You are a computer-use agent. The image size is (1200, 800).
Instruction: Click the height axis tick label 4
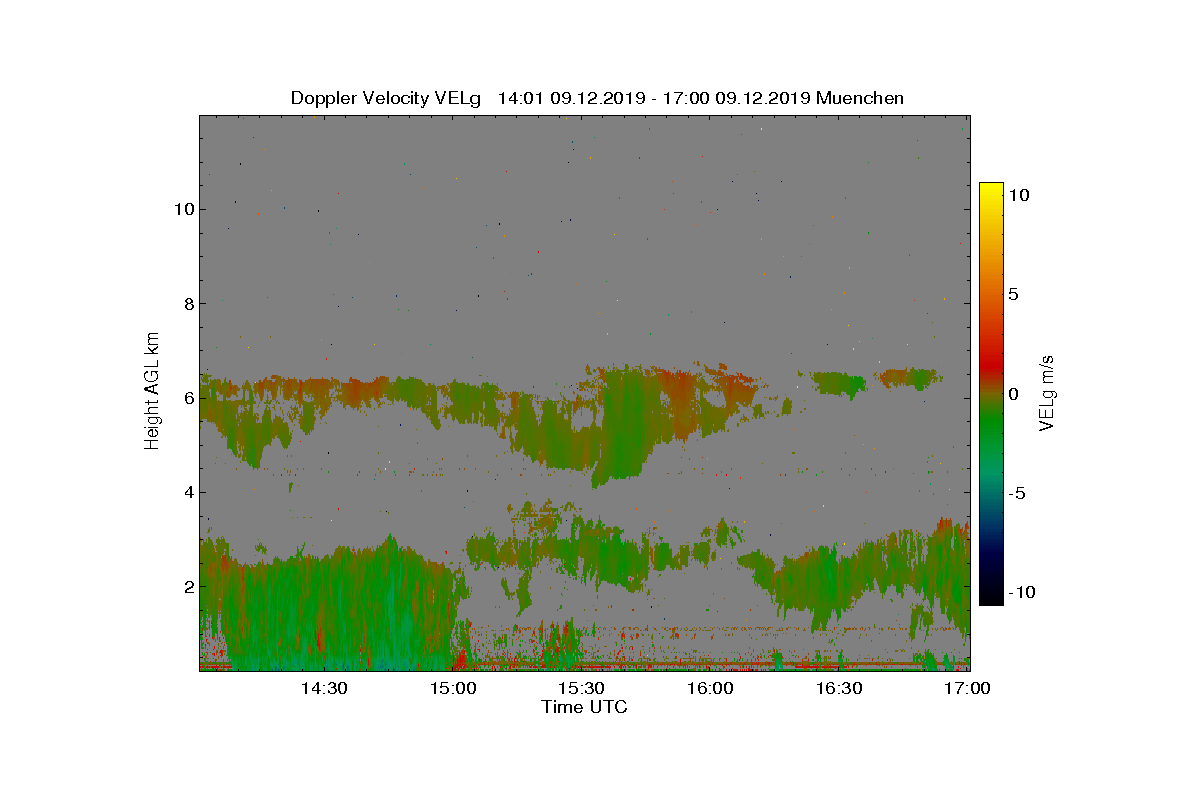tap(187, 492)
